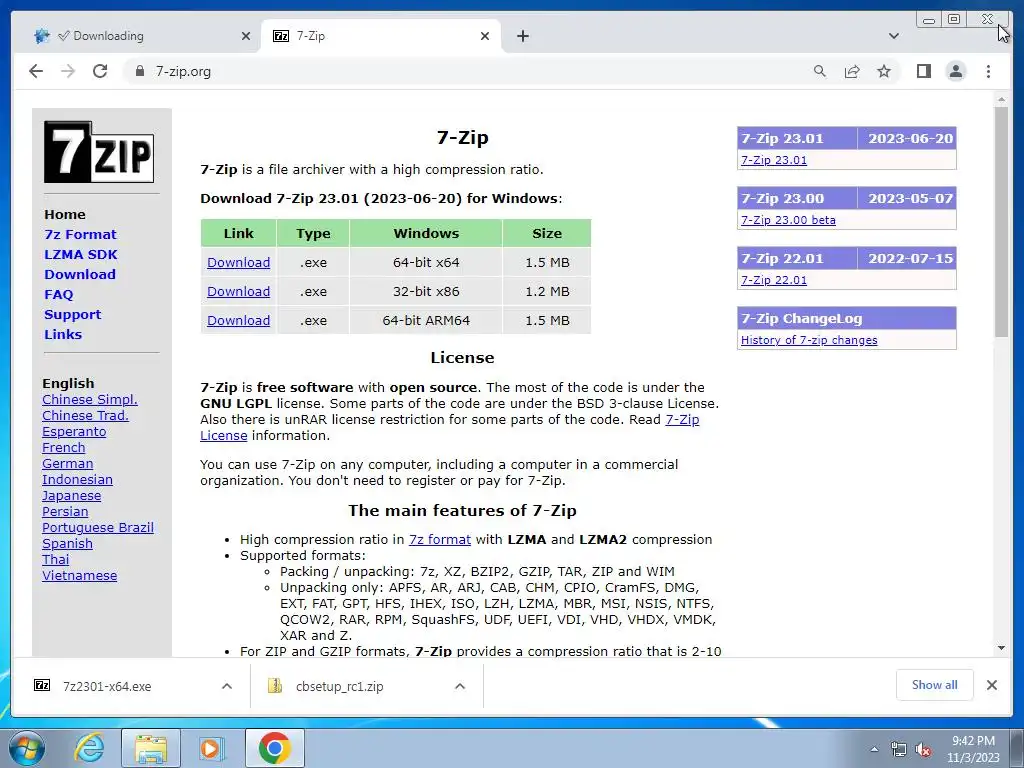Open the Support sidebar link
The image size is (1024, 768).
point(72,314)
